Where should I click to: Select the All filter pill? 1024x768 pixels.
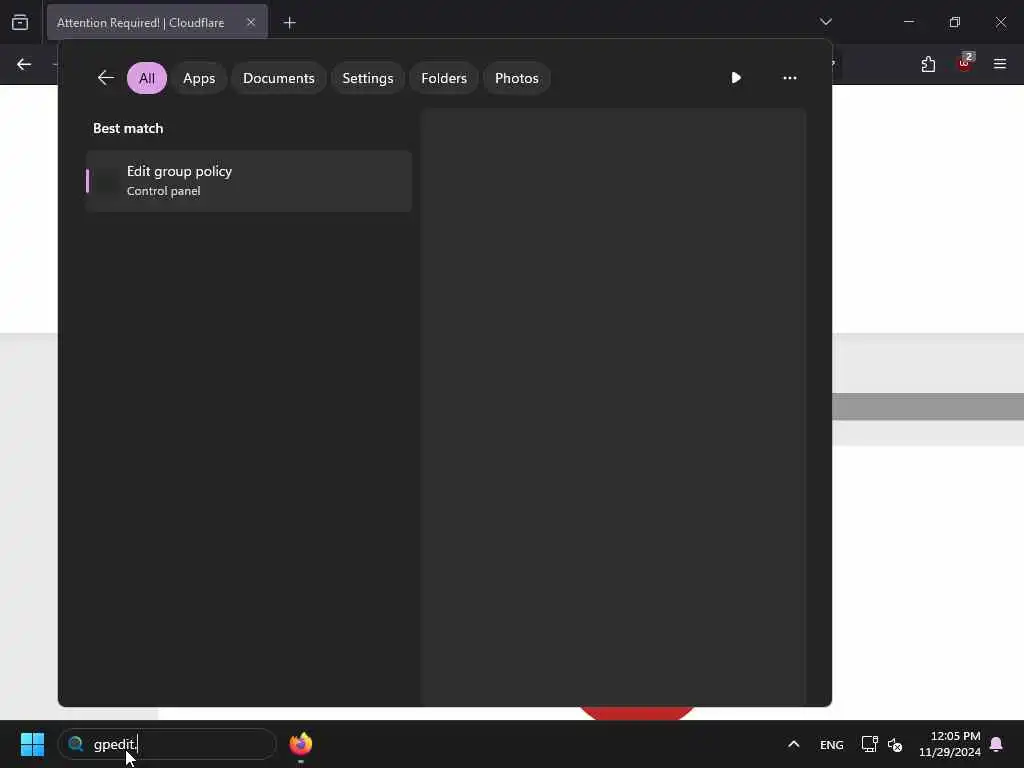(147, 78)
